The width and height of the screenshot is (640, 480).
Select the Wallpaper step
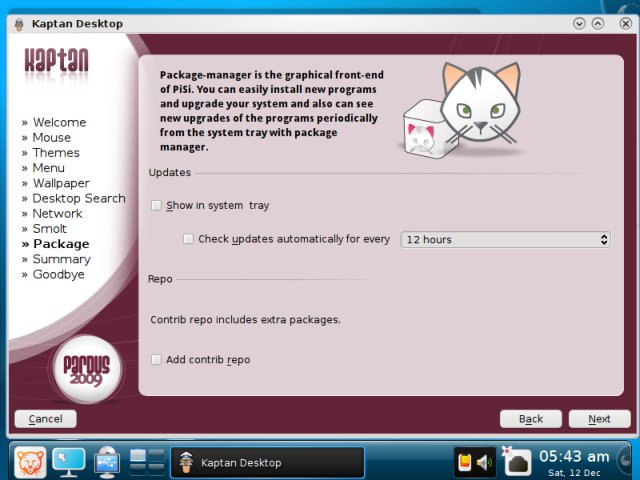61,183
